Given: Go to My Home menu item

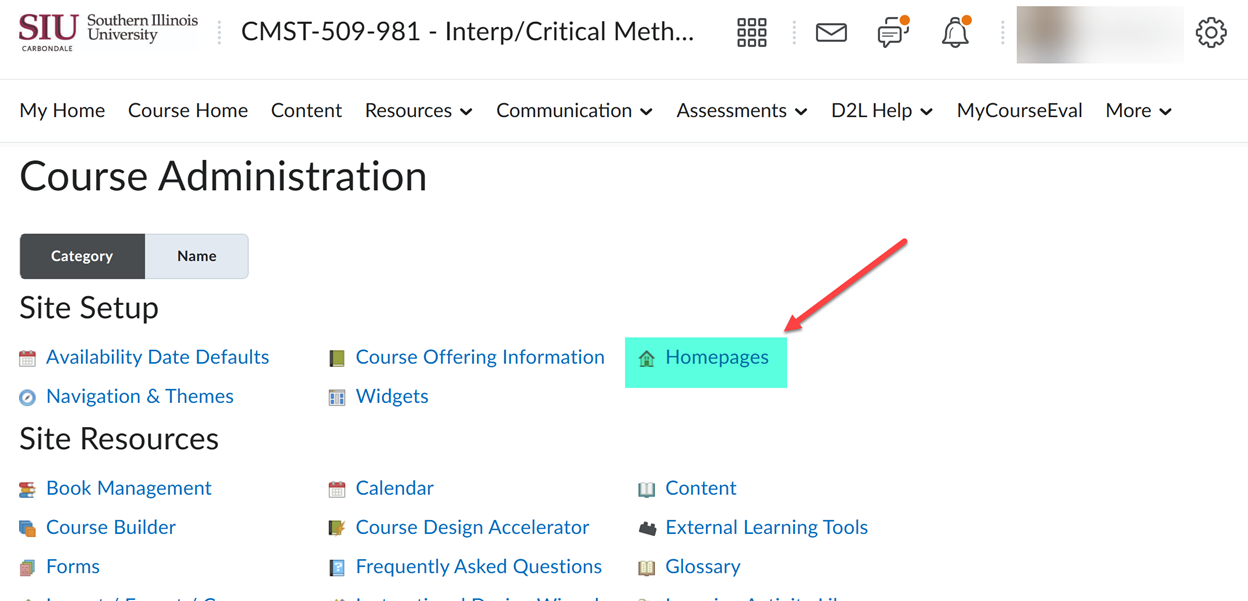Looking at the screenshot, I should (x=62, y=110).
